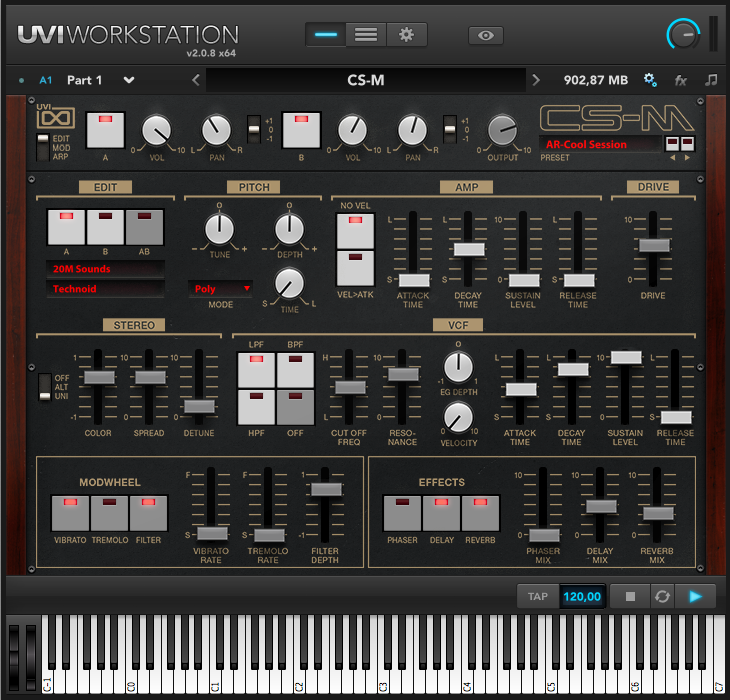Click the pitch TUNE knob
730x700 pixels.
click(x=219, y=229)
